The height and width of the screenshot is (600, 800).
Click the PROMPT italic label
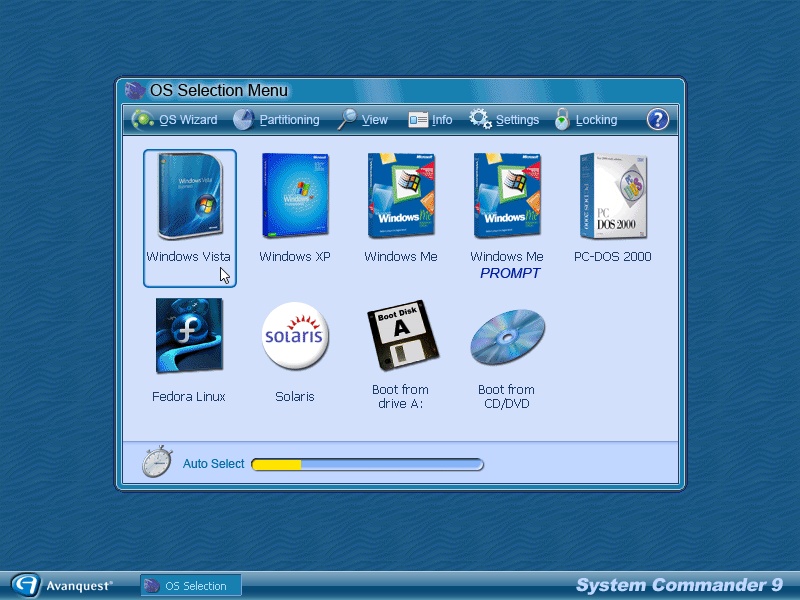click(510, 273)
